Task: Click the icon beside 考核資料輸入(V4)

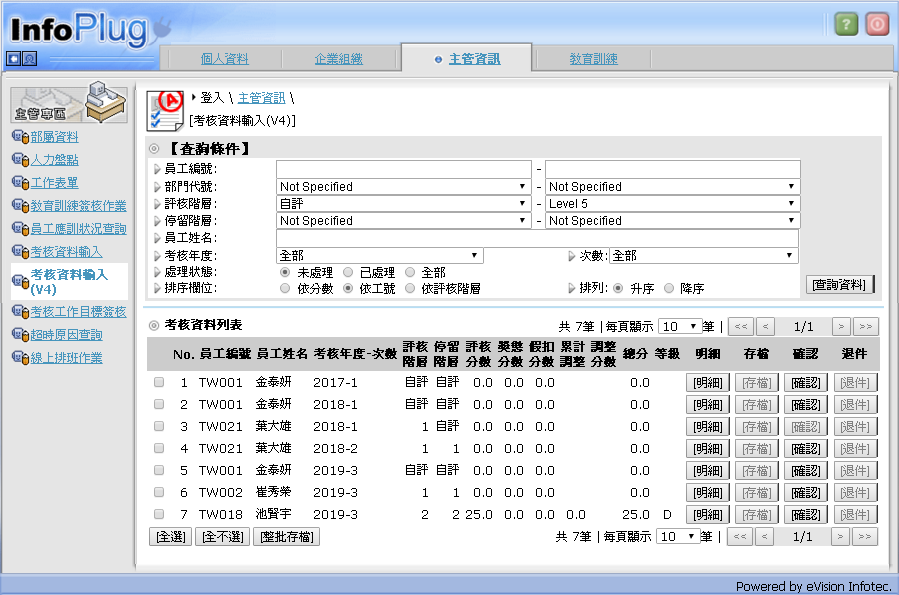Action: click(20, 281)
